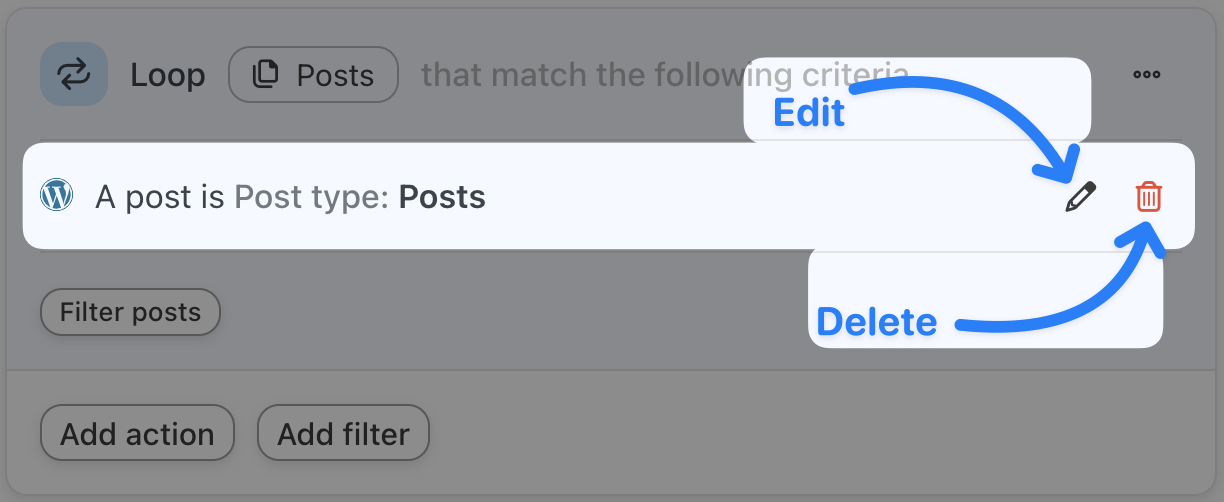The height and width of the screenshot is (502, 1224).
Task: Click the blue Loop arrows icon
Action: pyautogui.click(x=73, y=74)
